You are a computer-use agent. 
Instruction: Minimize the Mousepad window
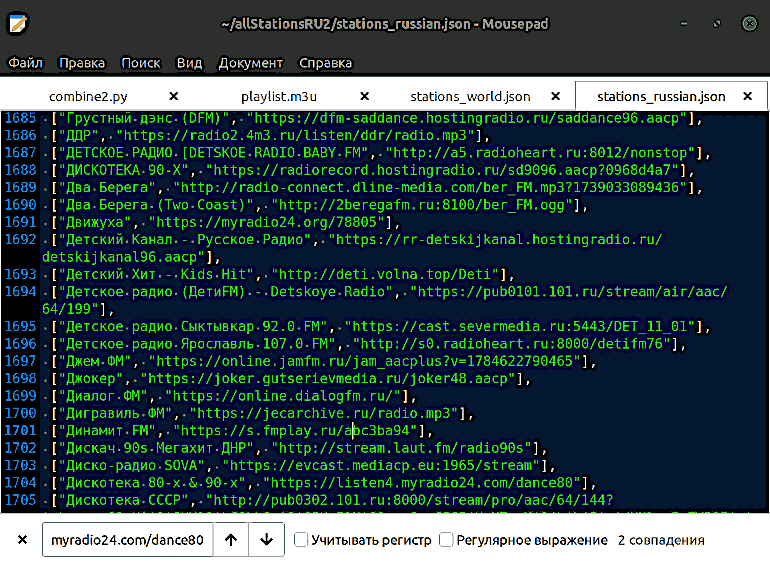click(684, 24)
